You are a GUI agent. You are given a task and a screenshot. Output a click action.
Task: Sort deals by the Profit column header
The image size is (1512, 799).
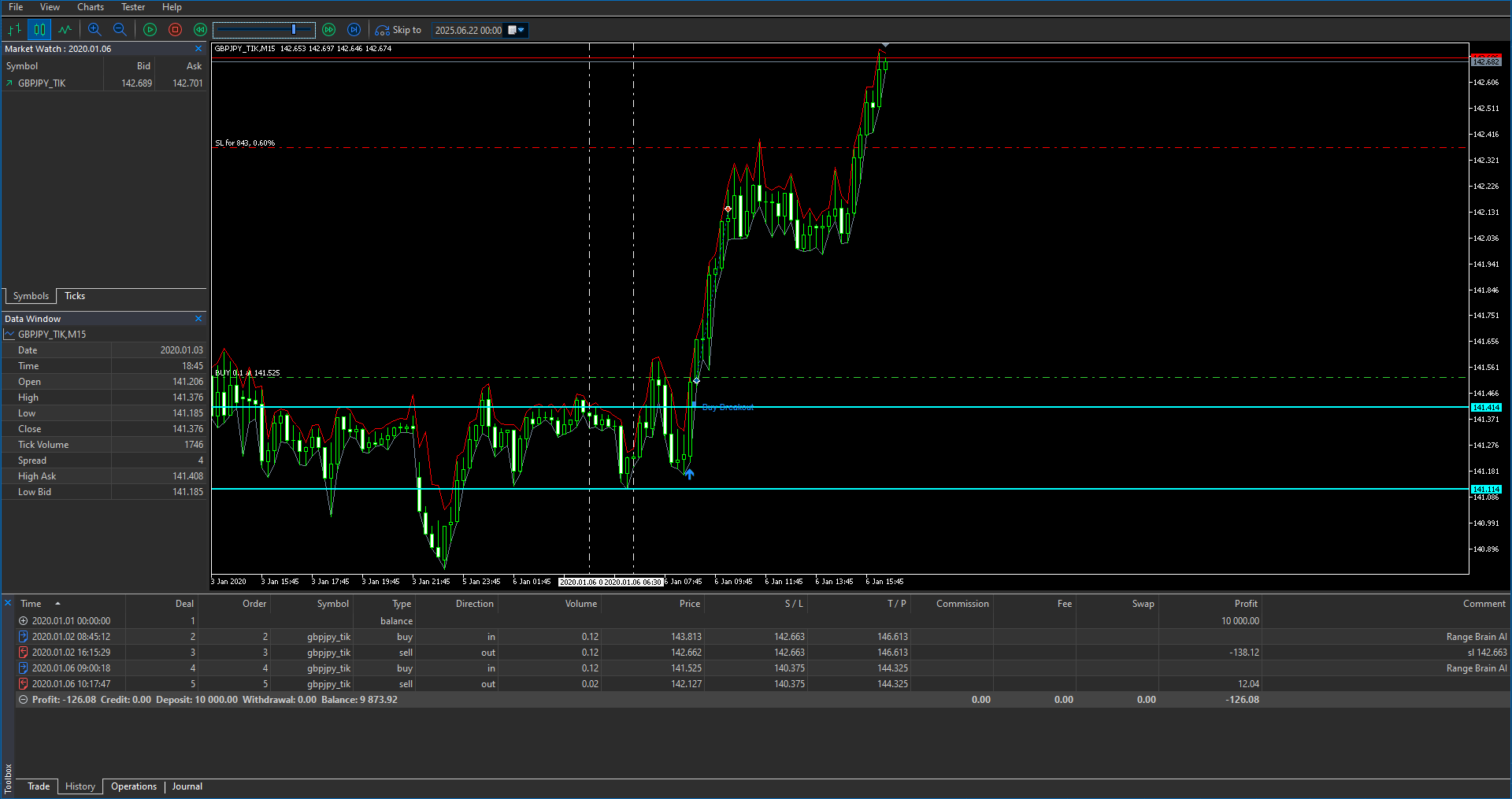(x=1245, y=604)
